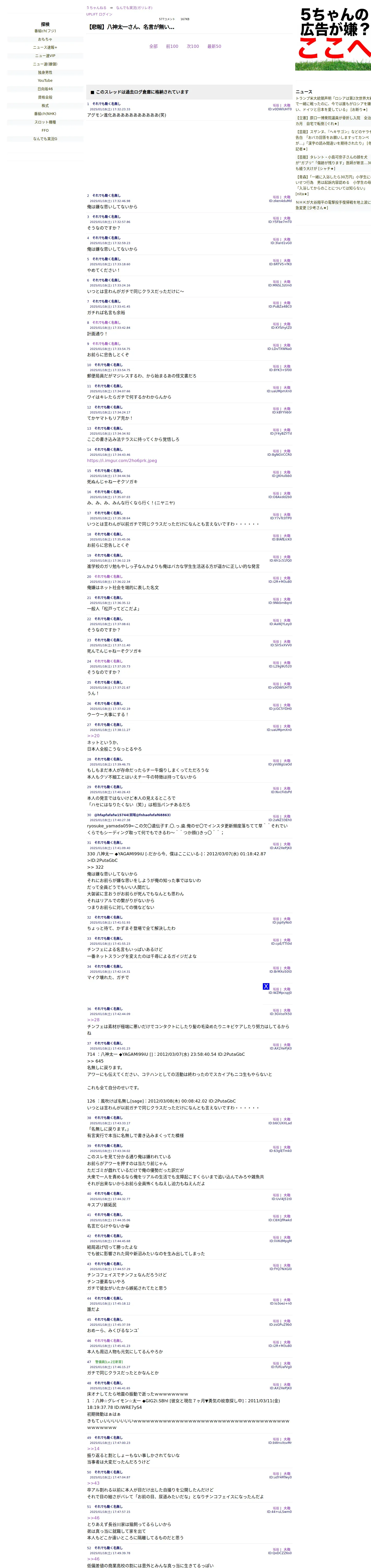371x1568 pixels.
Task: Open なんでも実況G in the sidebar
Action: point(45,139)
